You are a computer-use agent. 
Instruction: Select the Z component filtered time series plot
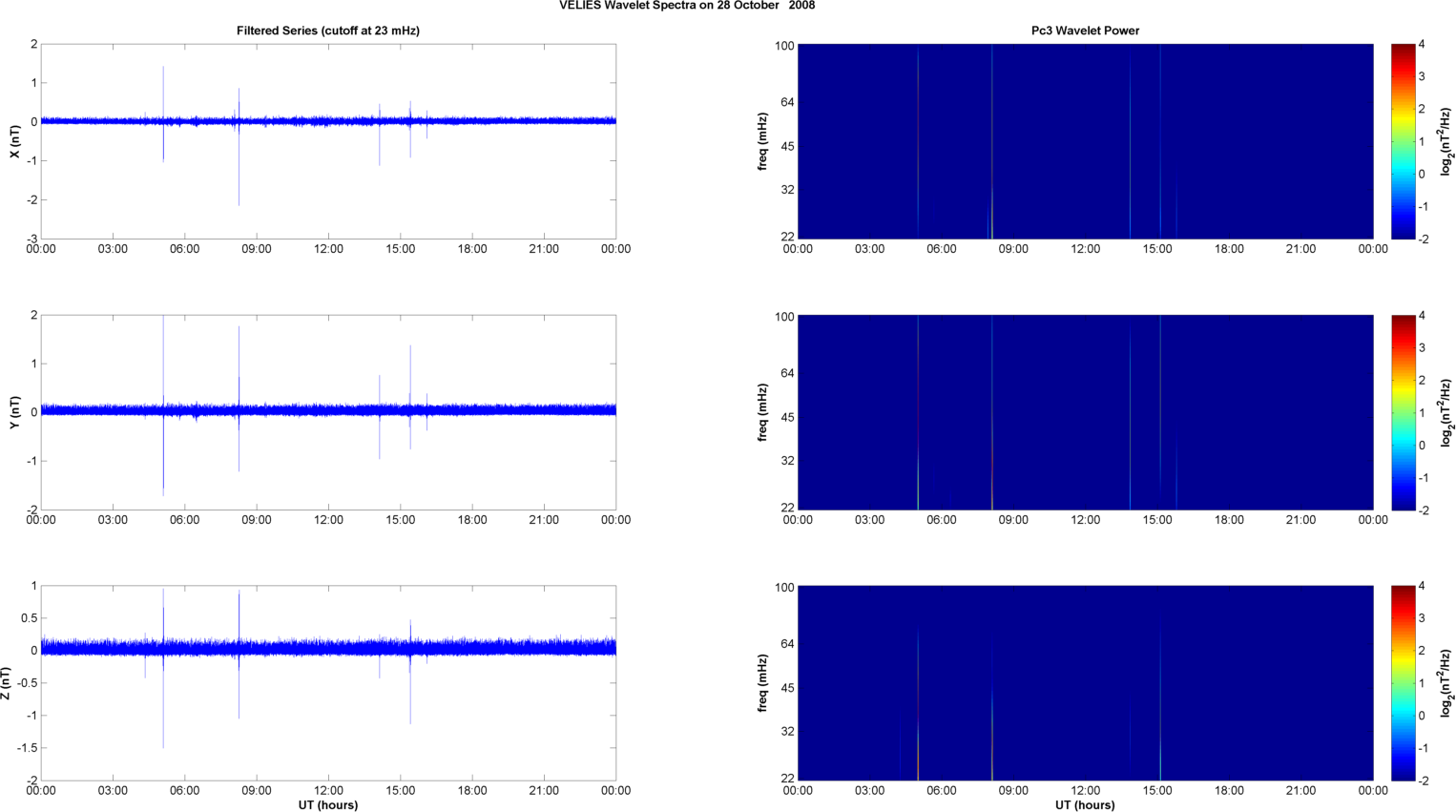click(x=328, y=683)
